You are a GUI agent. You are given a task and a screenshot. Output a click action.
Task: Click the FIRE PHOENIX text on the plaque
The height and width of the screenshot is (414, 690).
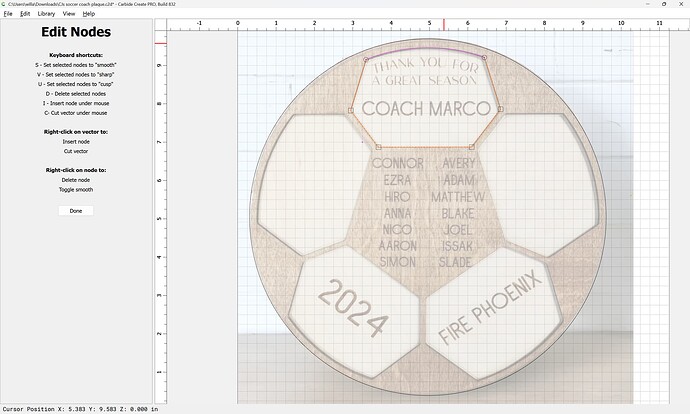point(490,307)
